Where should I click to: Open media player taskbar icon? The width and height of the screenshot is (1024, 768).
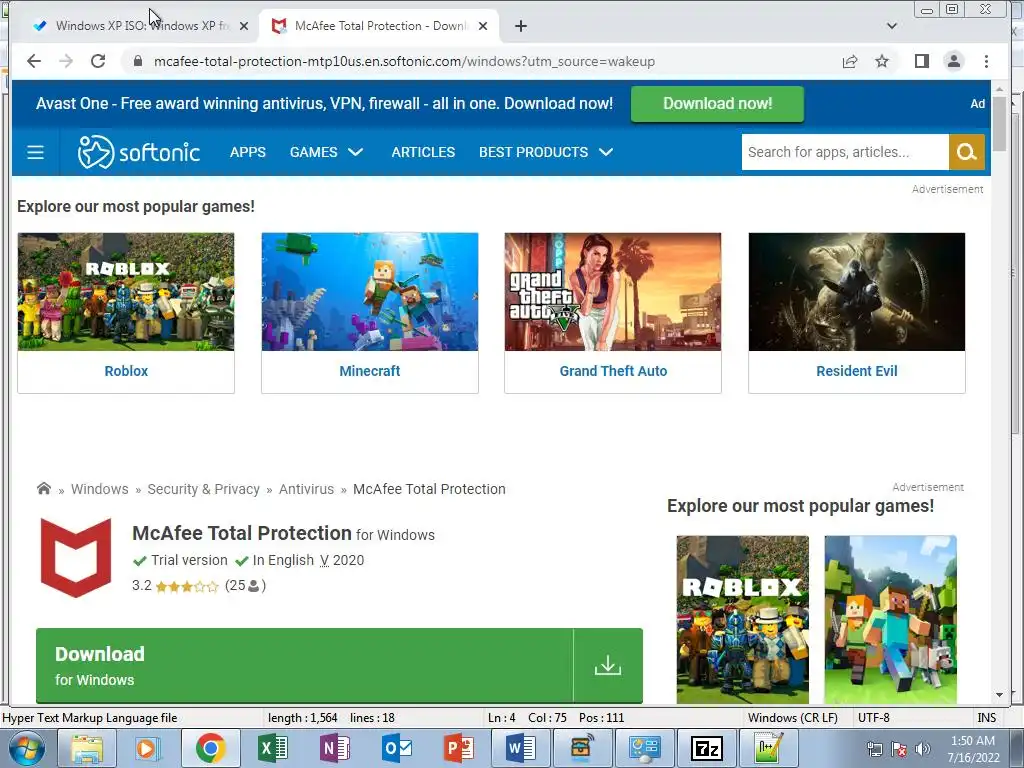pyautogui.click(x=148, y=749)
